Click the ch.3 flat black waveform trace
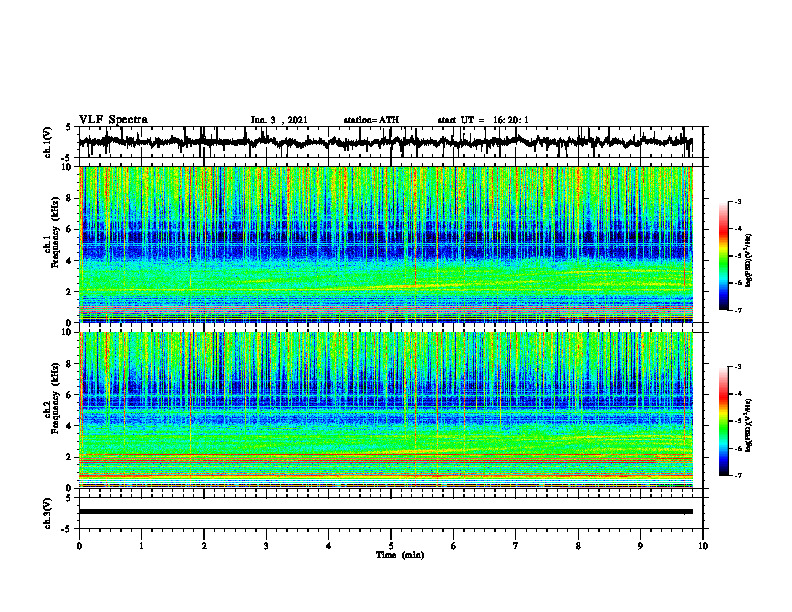The height and width of the screenshot is (612, 792). 385,512
